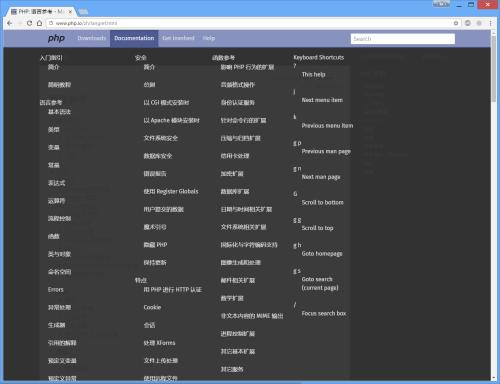
Task: Open the 处理 XForms link
Action: coord(159,343)
